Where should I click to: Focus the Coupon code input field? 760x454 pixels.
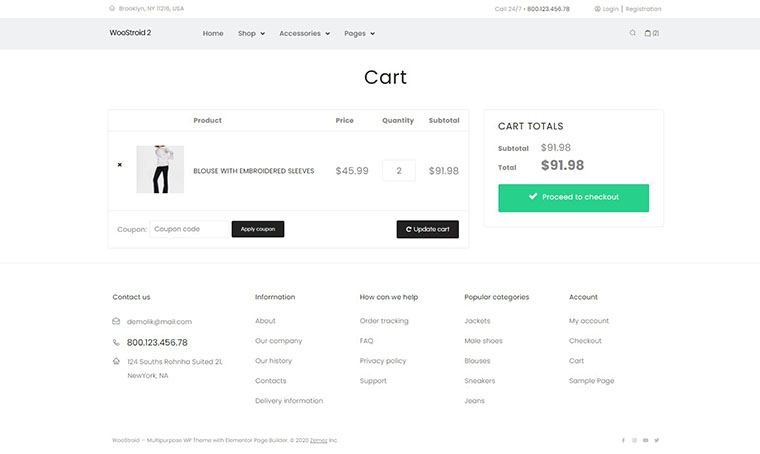point(189,229)
